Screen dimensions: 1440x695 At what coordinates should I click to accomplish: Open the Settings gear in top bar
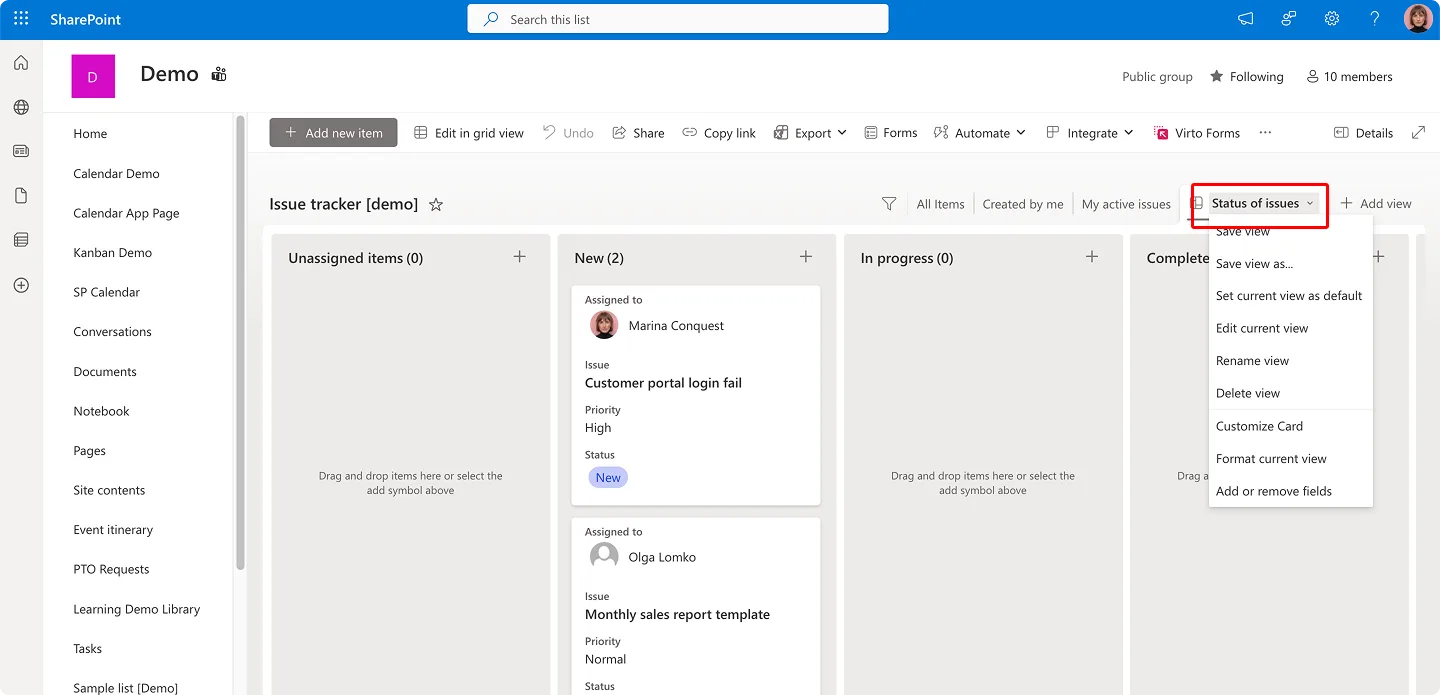point(1331,18)
